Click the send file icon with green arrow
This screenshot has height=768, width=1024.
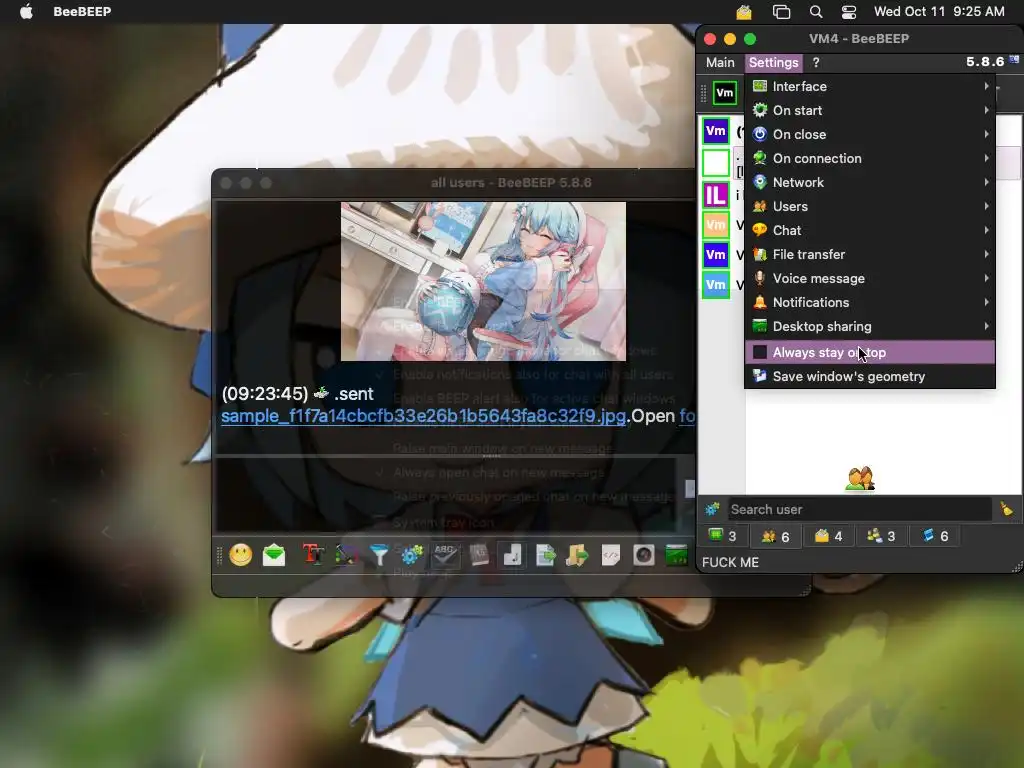pos(545,555)
